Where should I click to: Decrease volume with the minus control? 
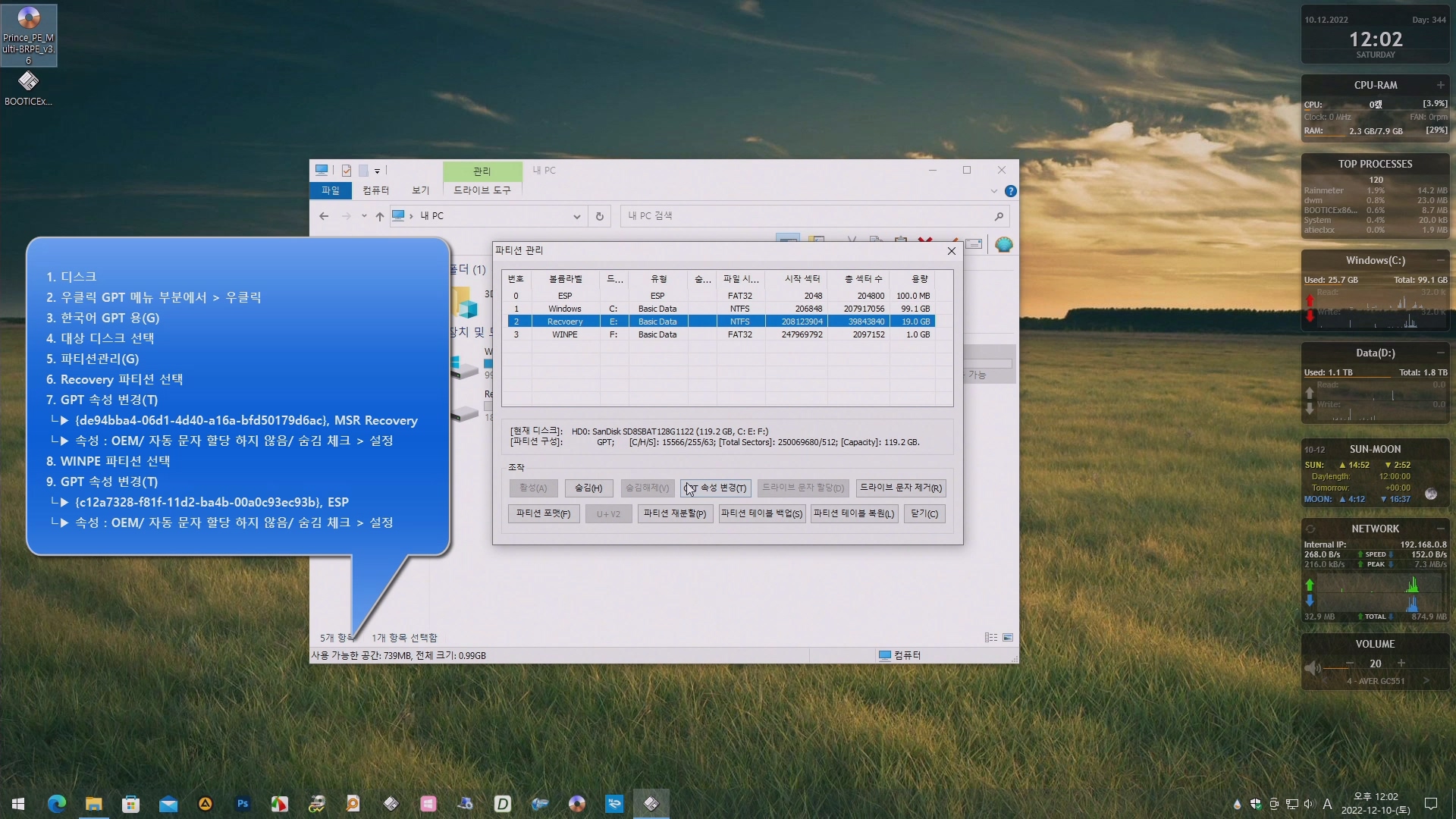point(1350,664)
